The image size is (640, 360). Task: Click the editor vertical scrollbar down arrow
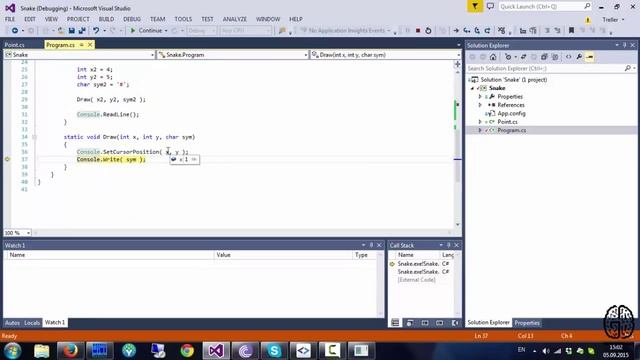[x=458, y=224]
